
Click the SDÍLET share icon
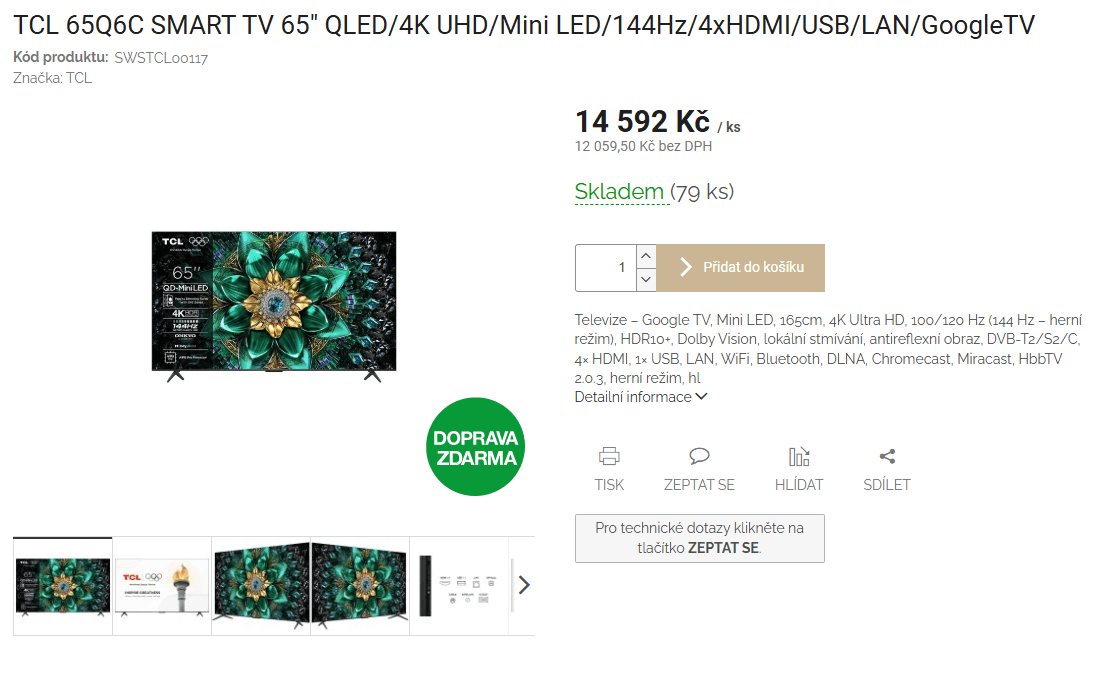point(887,456)
